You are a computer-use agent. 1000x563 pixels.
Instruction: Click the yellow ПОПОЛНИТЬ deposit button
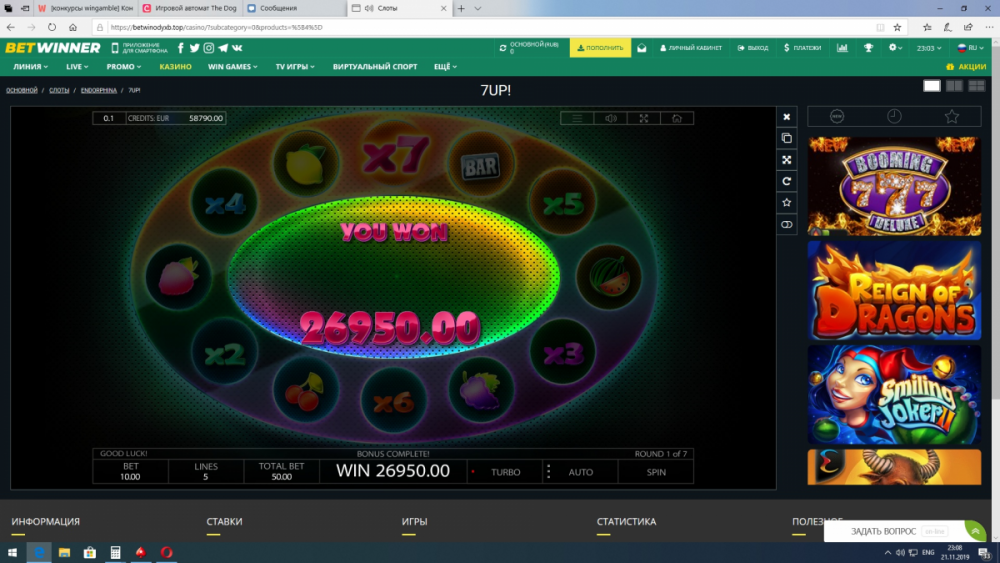[x=600, y=47]
